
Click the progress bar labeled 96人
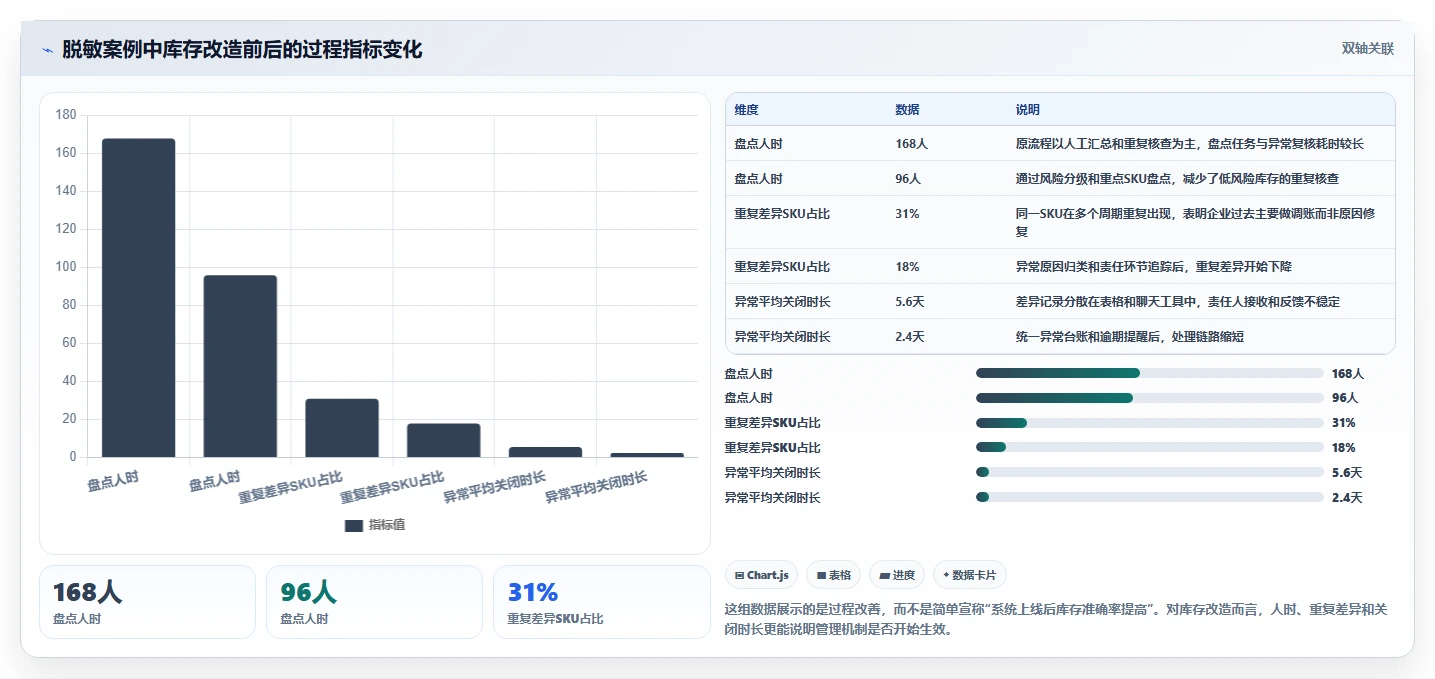click(1150, 398)
